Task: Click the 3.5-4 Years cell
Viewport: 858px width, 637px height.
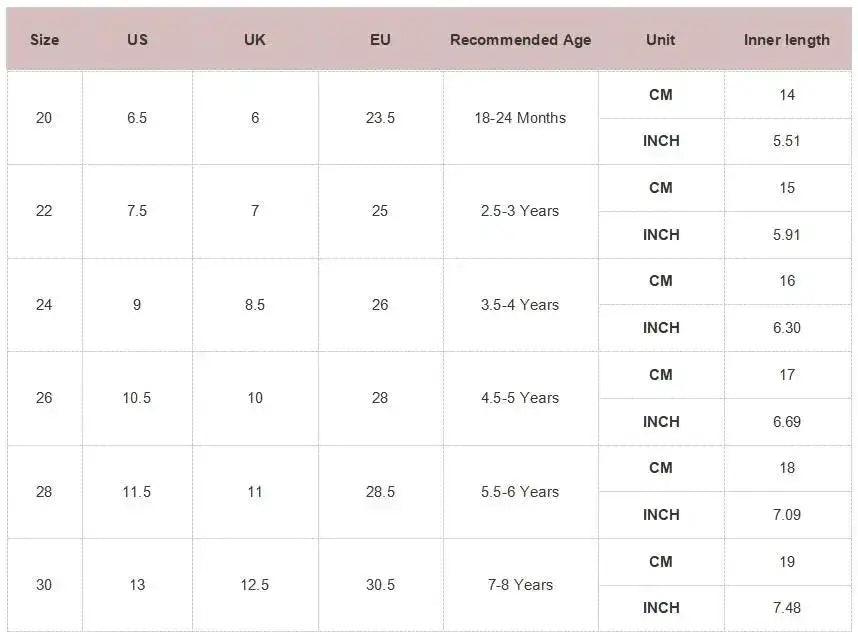Action: point(520,304)
